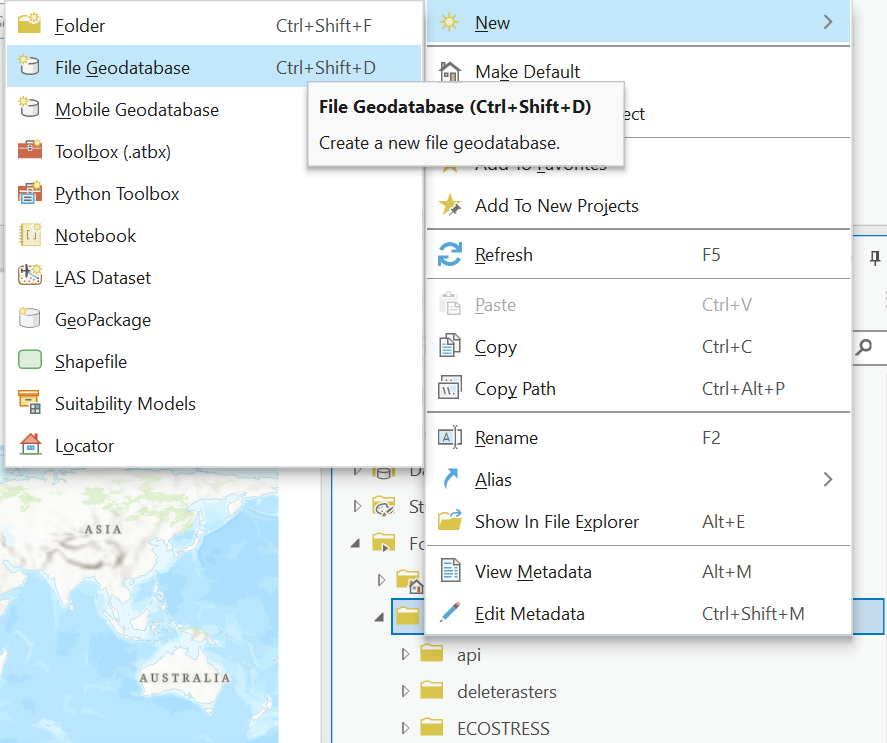This screenshot has height=743, width=887.
Task: Choose Copy Path from context menu
Action: point(515,389)
